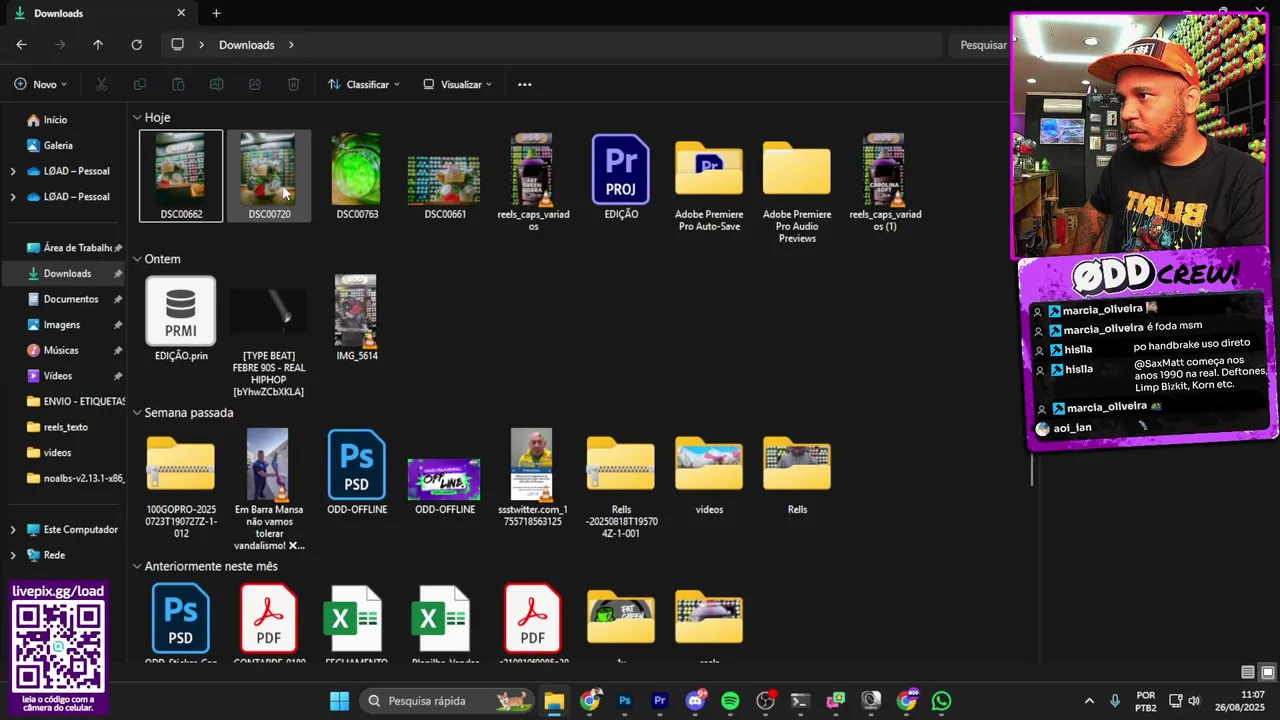Image resolution: width=1280 pixels, height=720 pixels.
Task: Open the Windows Start menu
Action: 340,701
